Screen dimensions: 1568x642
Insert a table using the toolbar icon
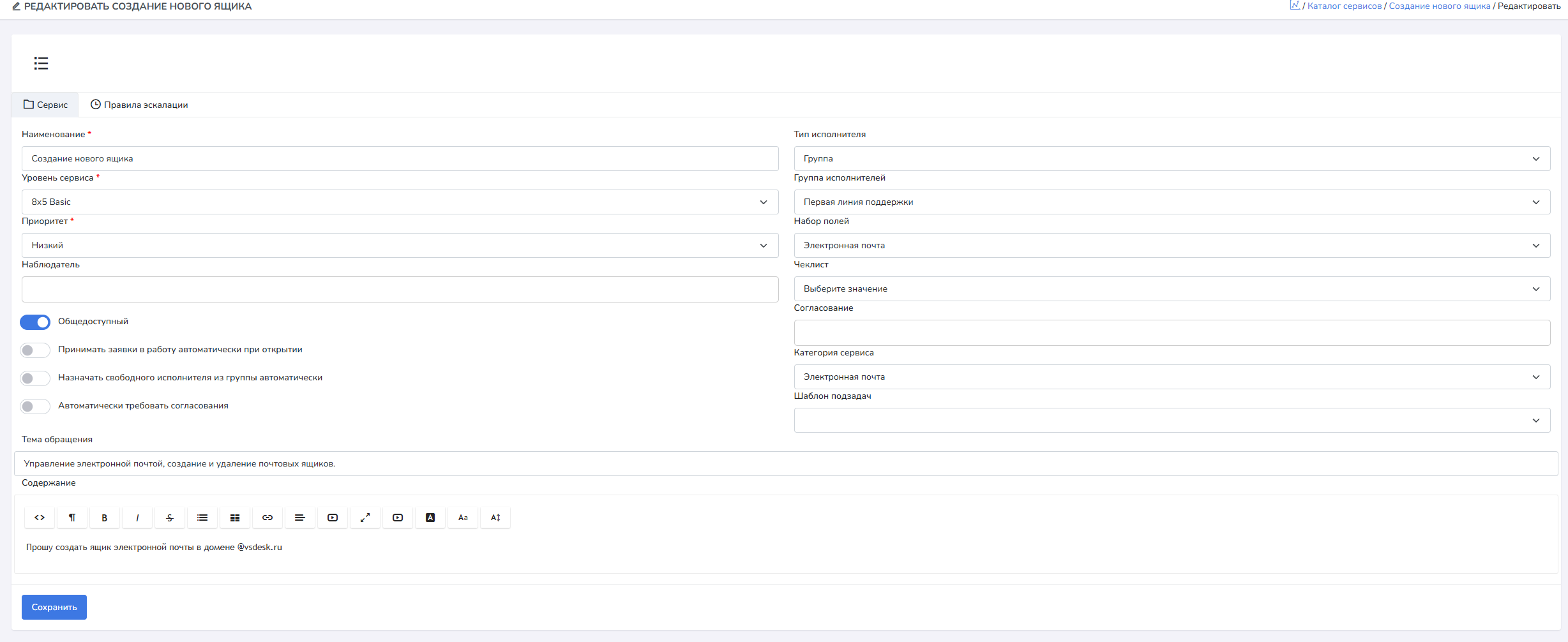pos(235,518)
